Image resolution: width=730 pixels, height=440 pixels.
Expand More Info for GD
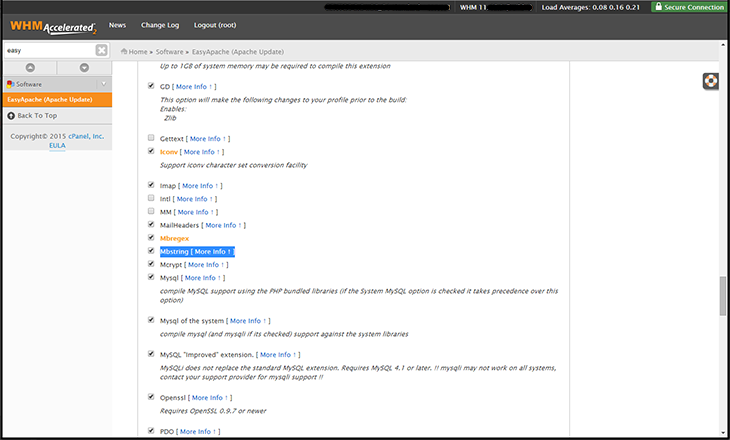(x=194, y=87)
